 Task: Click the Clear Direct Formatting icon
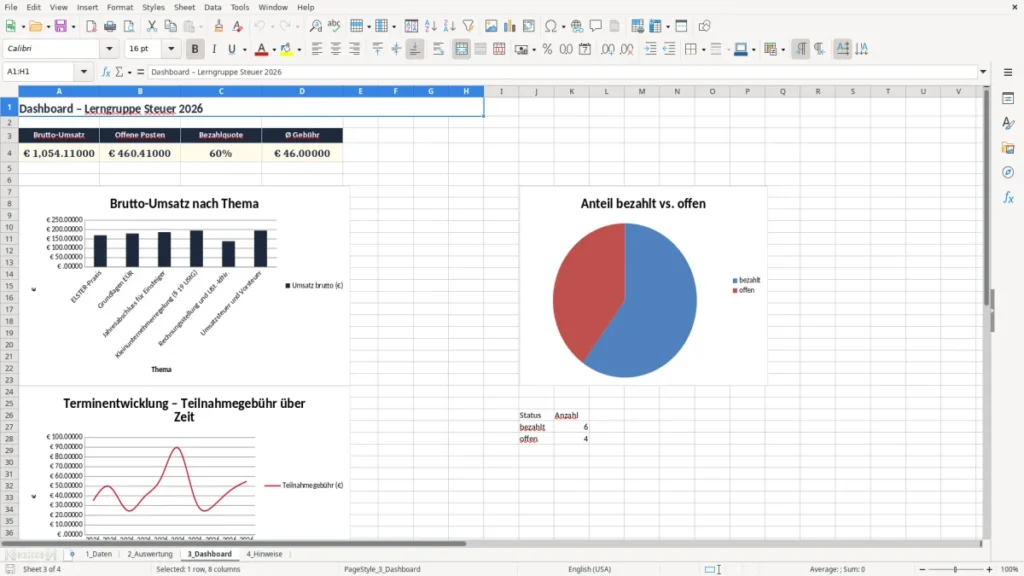click(237, 26)
